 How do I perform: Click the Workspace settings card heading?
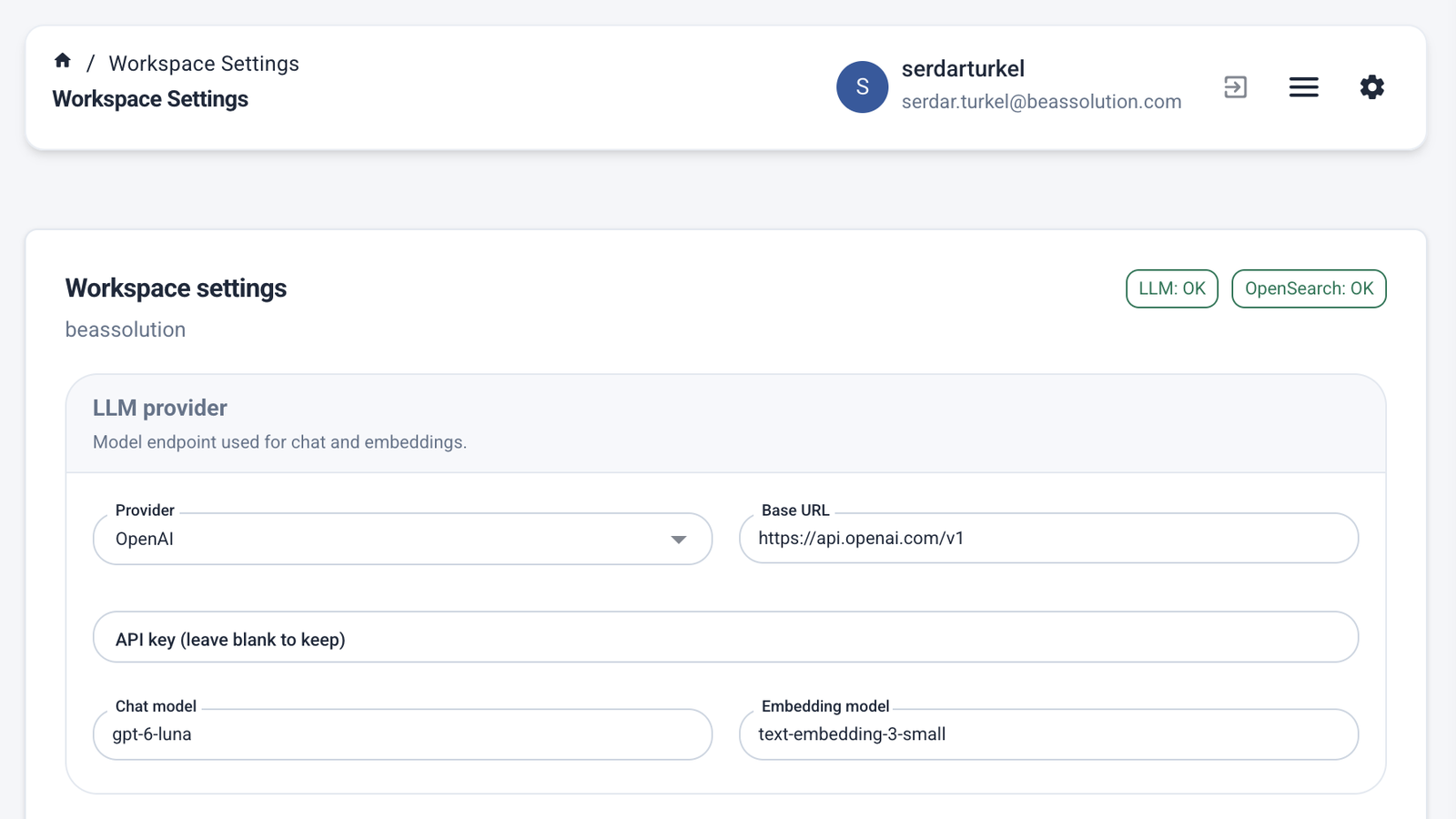click(176, 288)
